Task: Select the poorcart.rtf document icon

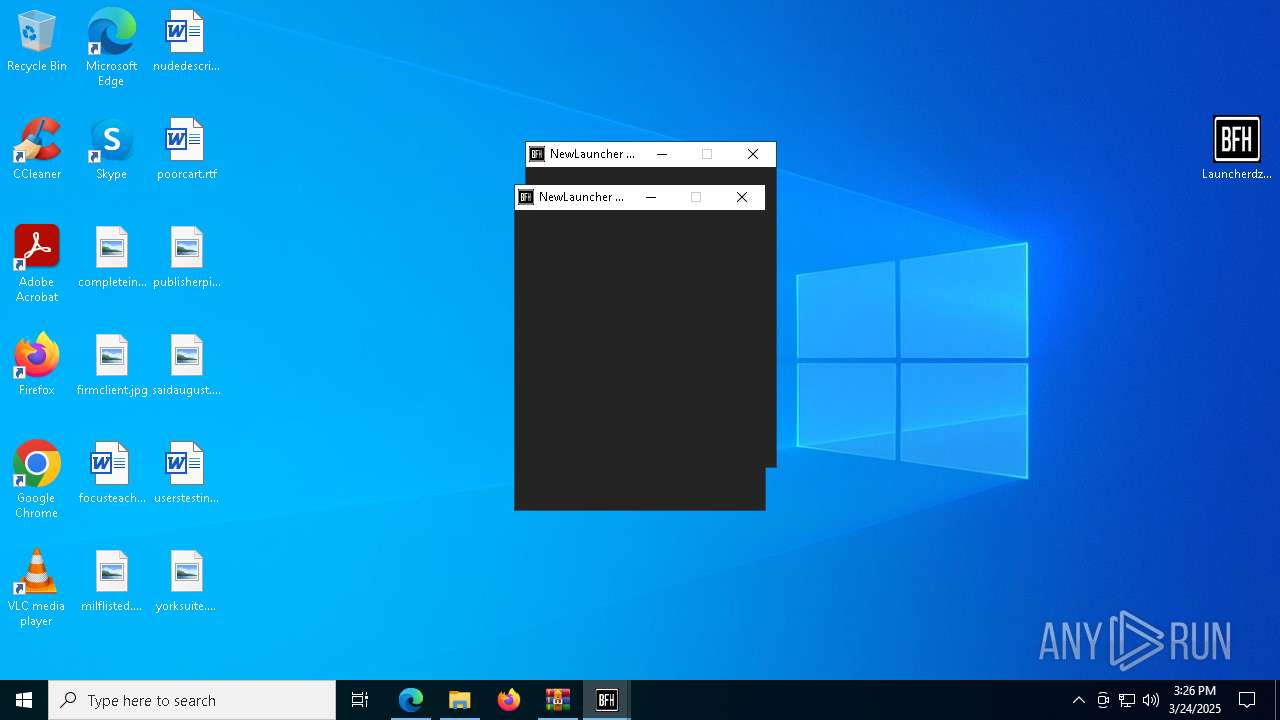Action: pos(186,150)
